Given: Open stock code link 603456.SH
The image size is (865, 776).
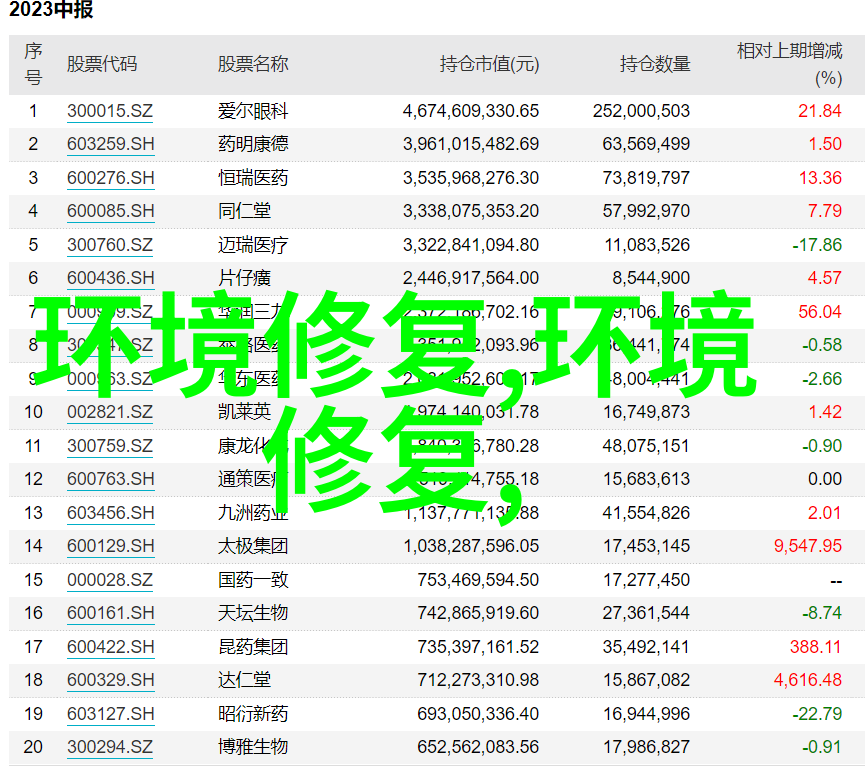Looking at the screenshot, I should point(110,513).
